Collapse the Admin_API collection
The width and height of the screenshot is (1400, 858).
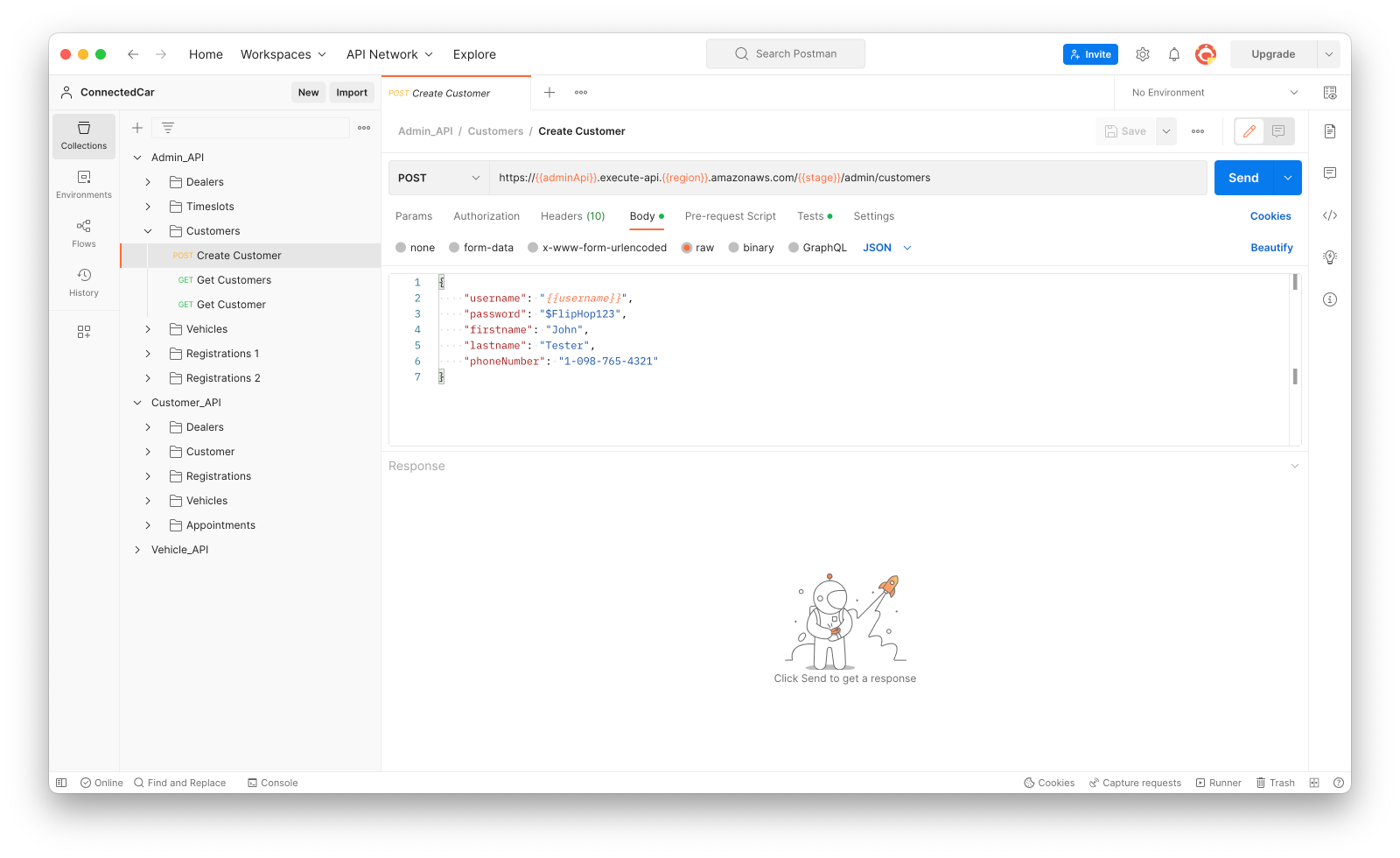click(x=137, y=158)
